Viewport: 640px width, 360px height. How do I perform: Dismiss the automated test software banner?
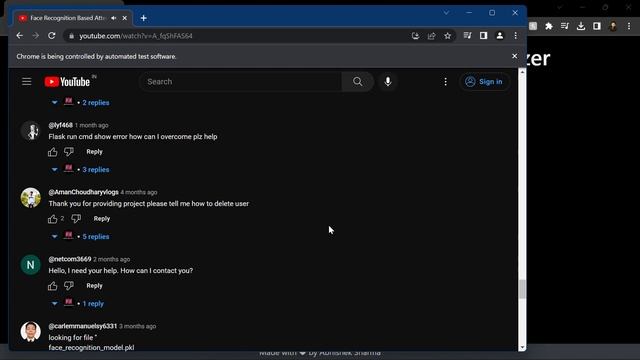[514, 56]
